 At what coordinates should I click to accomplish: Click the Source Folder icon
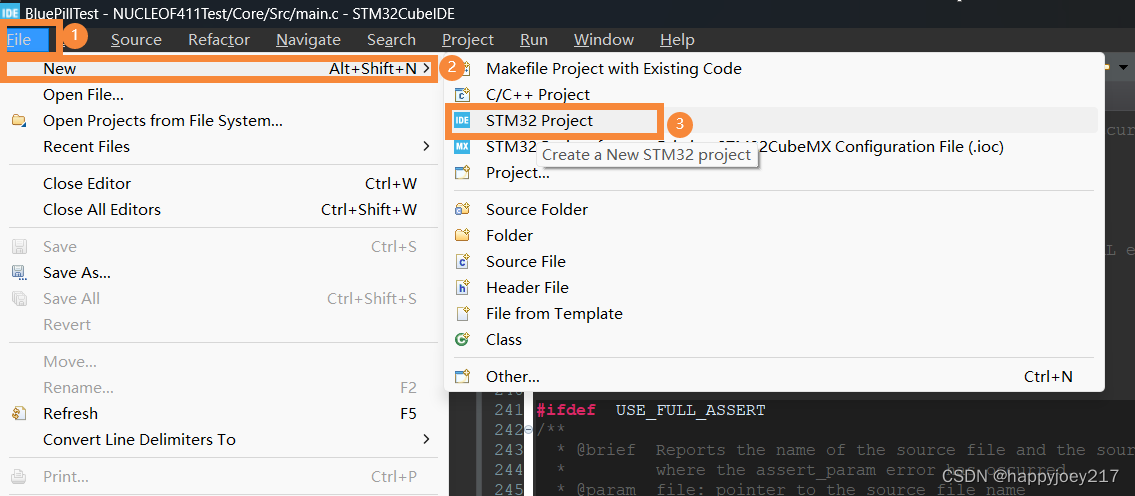463,210
